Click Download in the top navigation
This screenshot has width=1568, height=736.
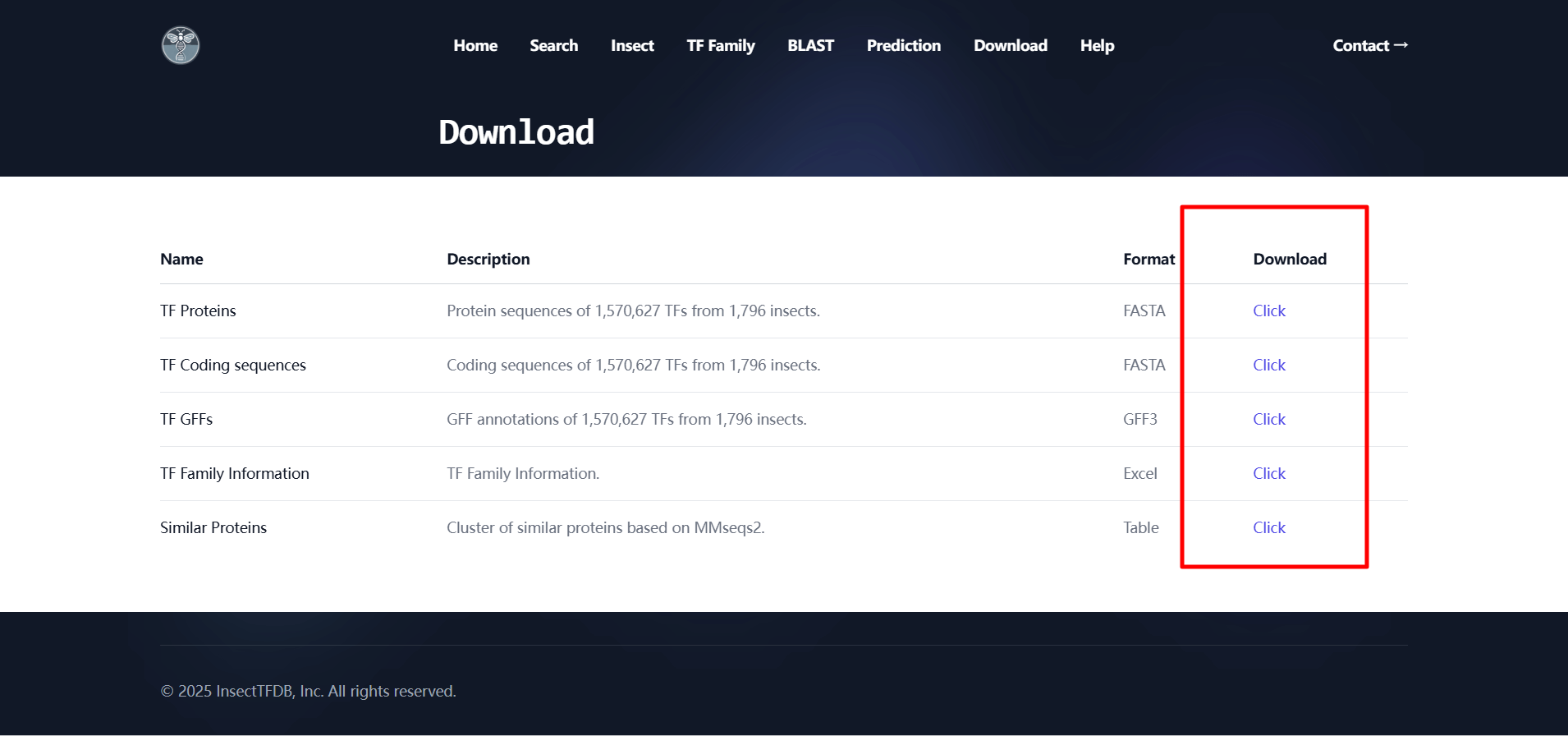pos(1010,46)
